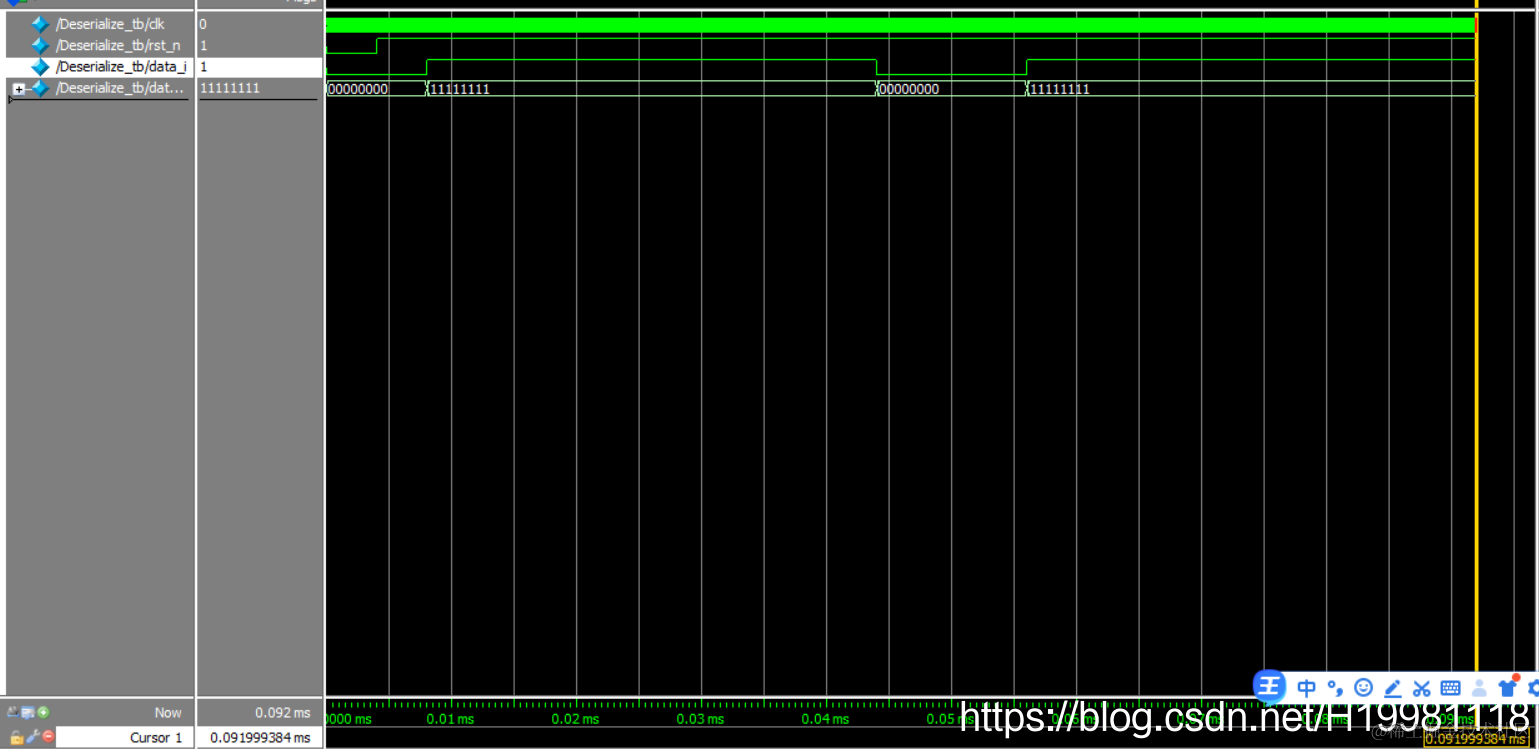Click the 0.02 ms timeline label
The image size is (1539, 749).
pos(576,719)
